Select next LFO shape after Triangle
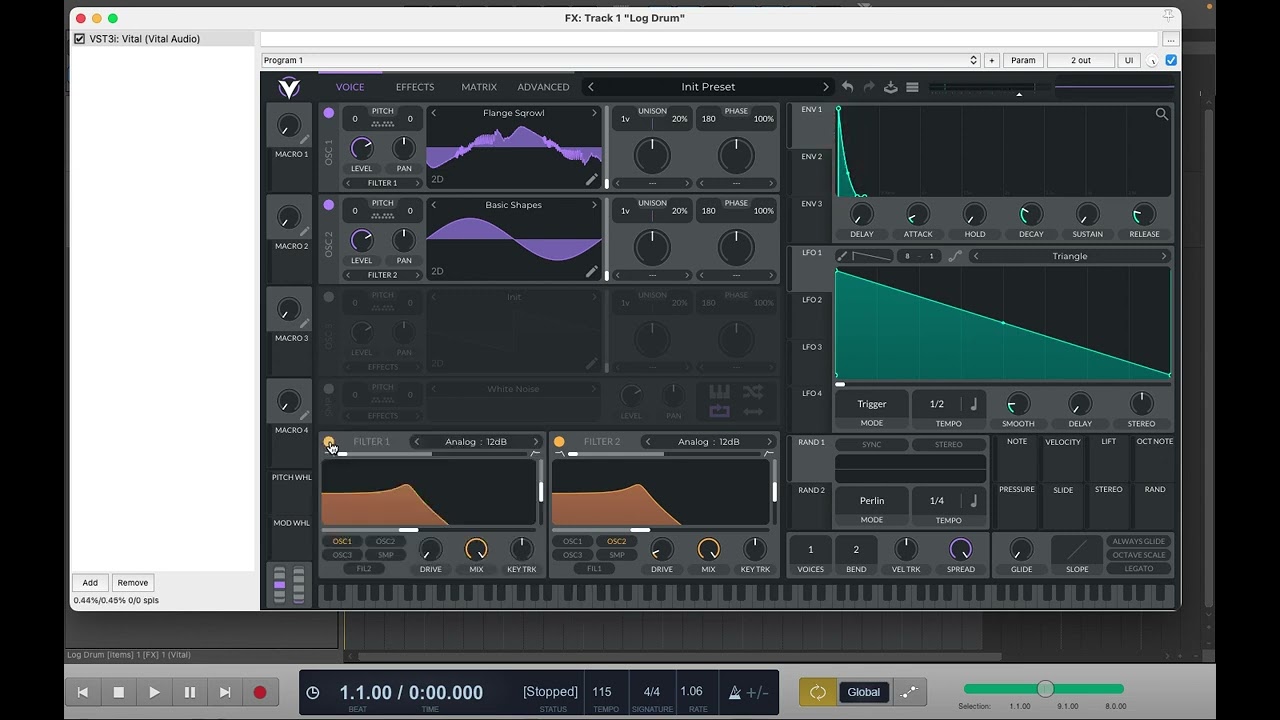1280x720 pixels. pyautogui.click(x=1163, y=256)
